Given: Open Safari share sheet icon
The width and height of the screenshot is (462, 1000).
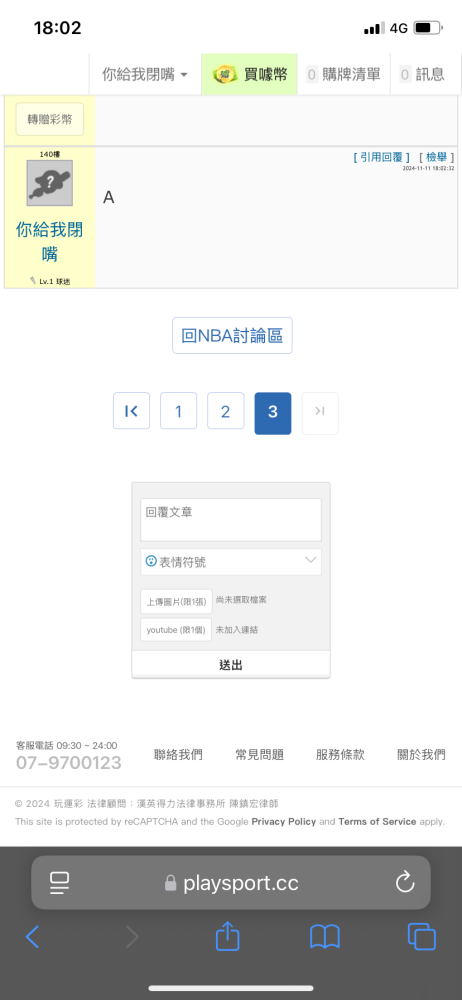Looking at the screenshot, I should [x=227, y=936].
